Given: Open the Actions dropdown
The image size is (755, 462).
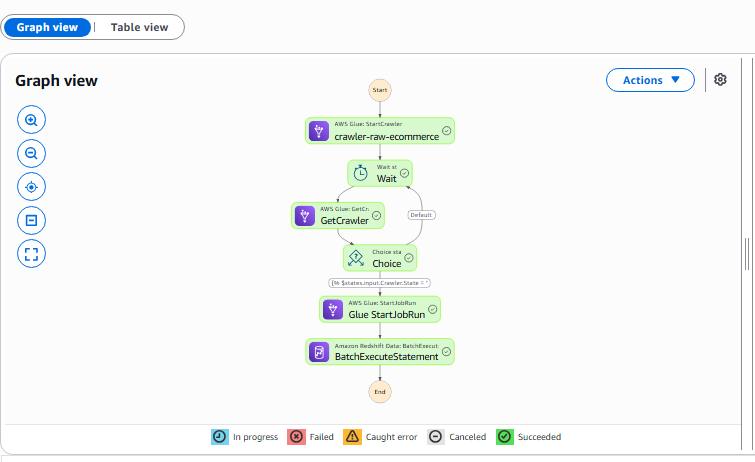Looking at the screenshot, I should 650,80.
